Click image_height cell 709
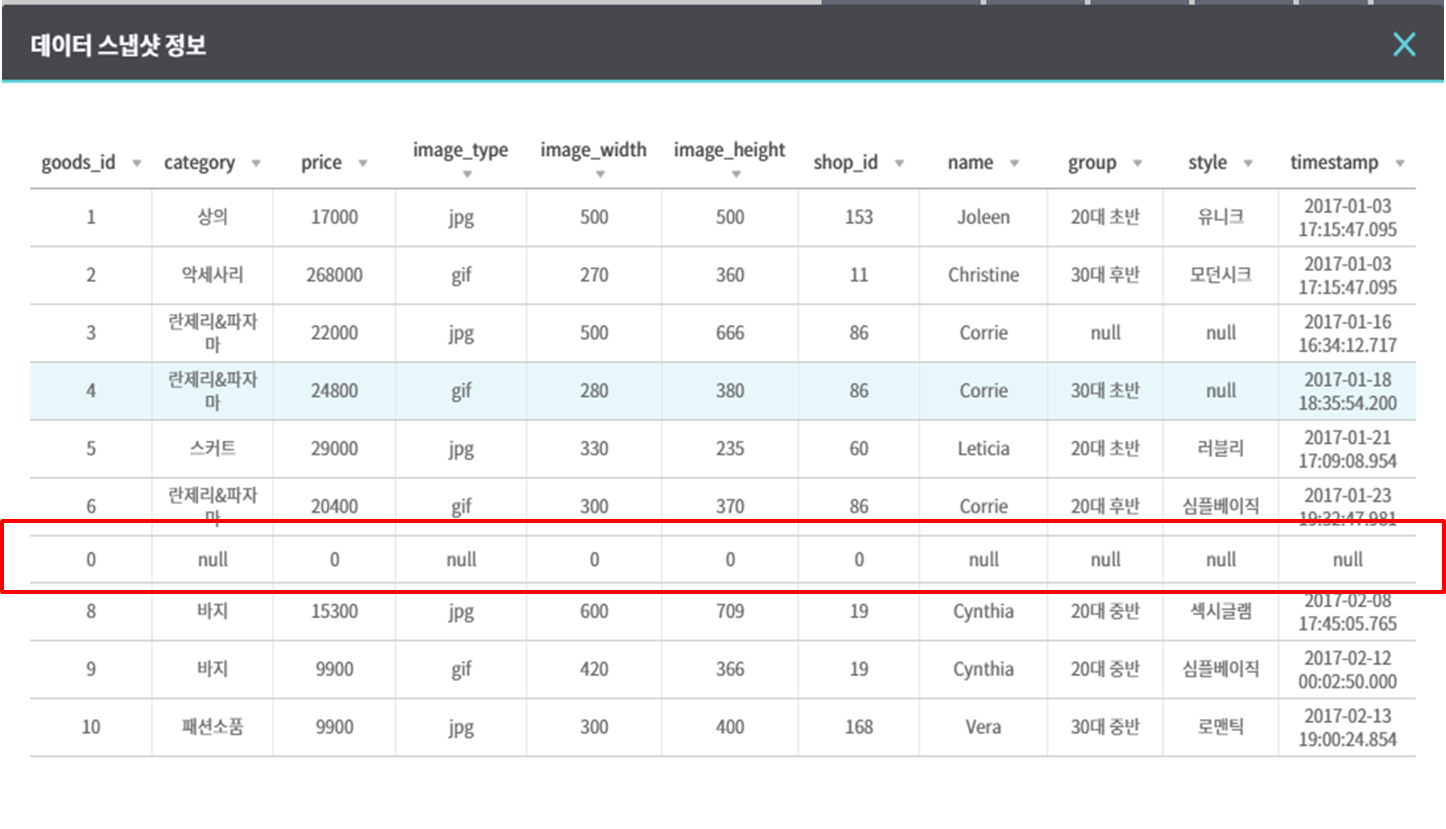This screenshot has height=829, width=1446. (730, 611)
